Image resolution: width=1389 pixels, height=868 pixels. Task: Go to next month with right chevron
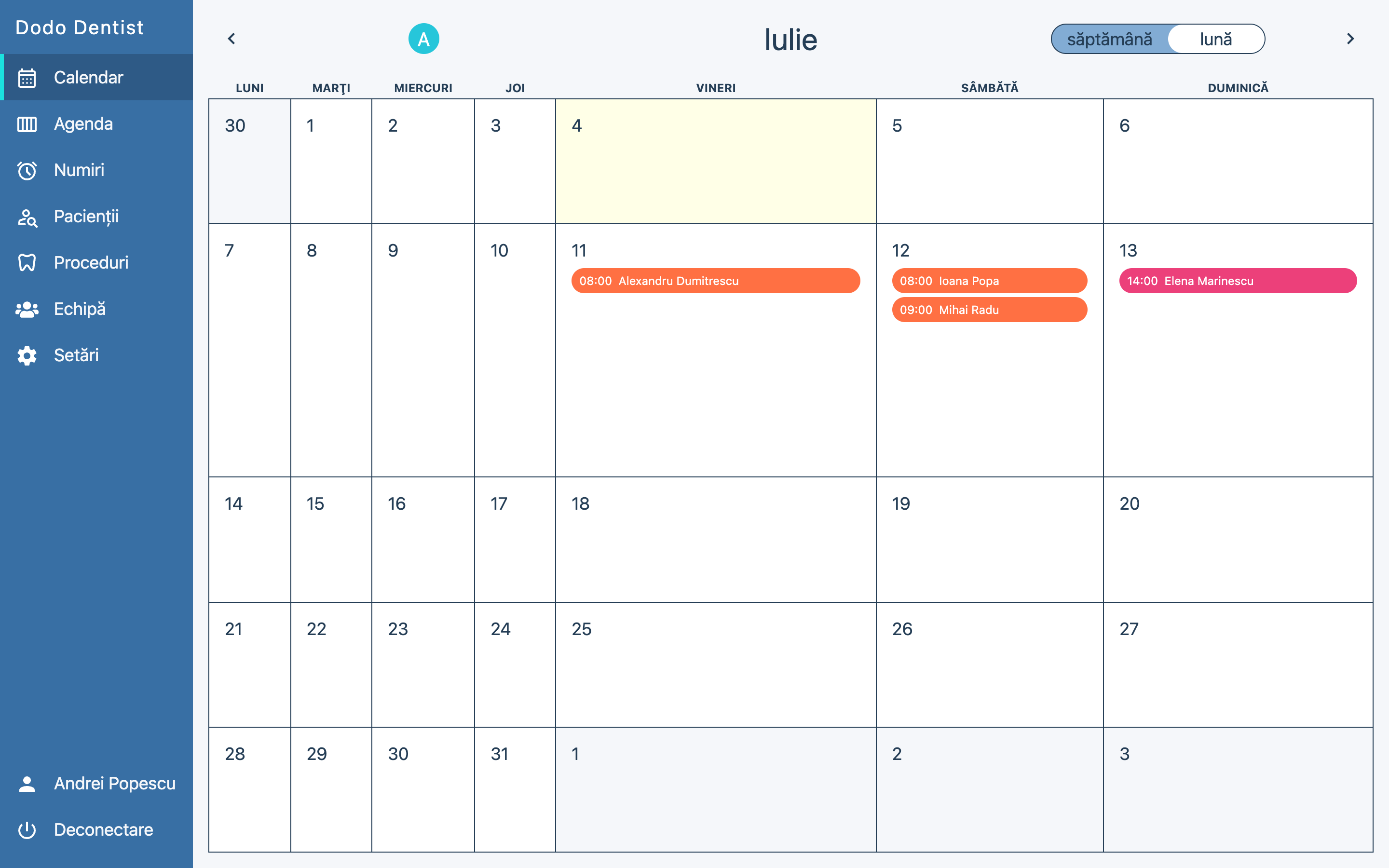1350,39
